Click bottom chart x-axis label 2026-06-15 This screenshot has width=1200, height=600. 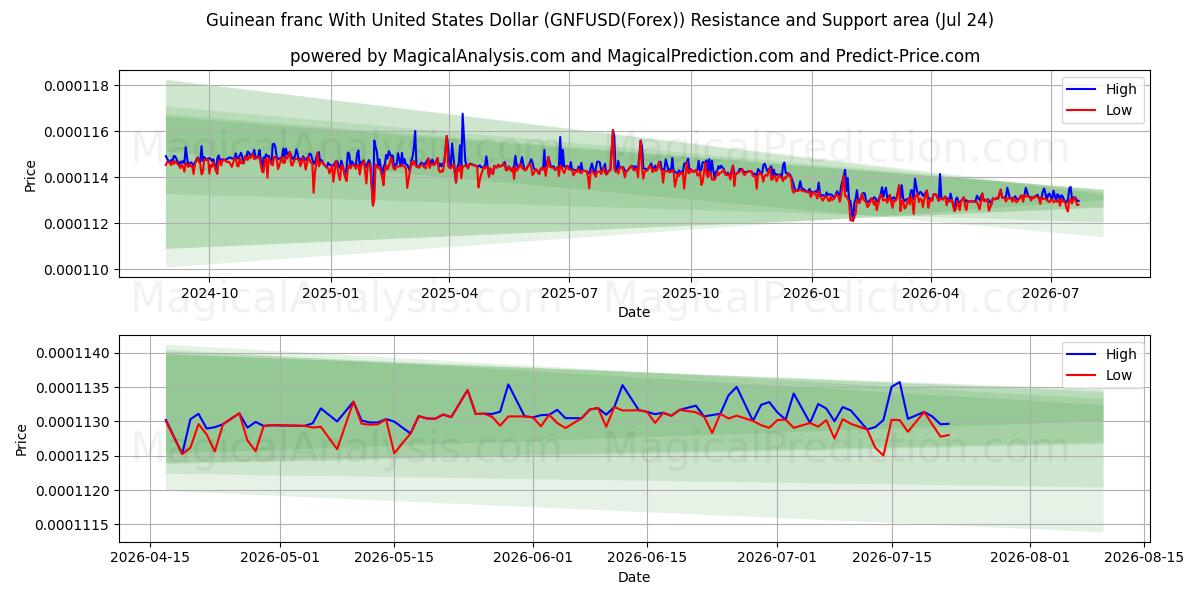pos(647,558)
